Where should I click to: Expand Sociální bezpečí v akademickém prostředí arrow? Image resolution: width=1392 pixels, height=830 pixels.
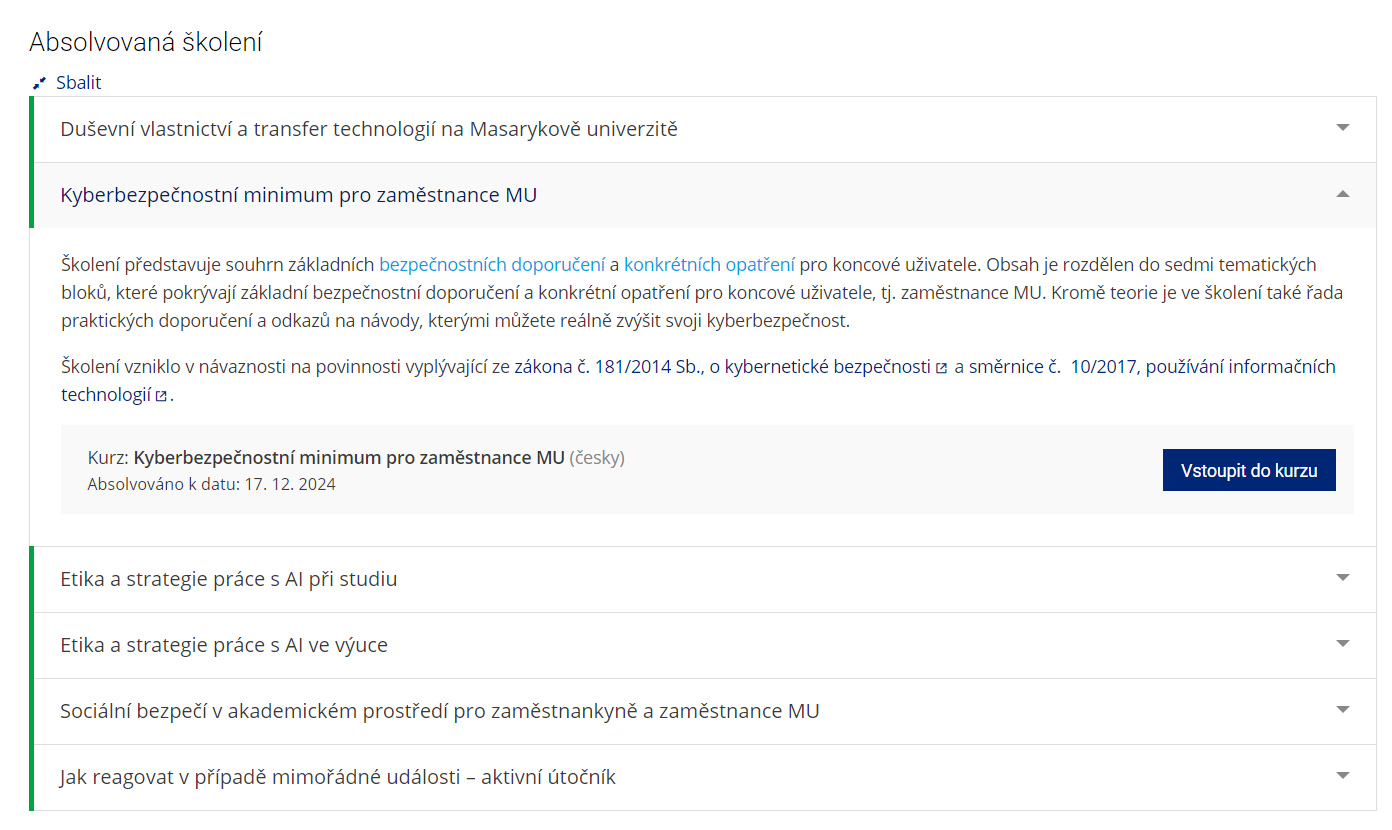(1343, 710)
